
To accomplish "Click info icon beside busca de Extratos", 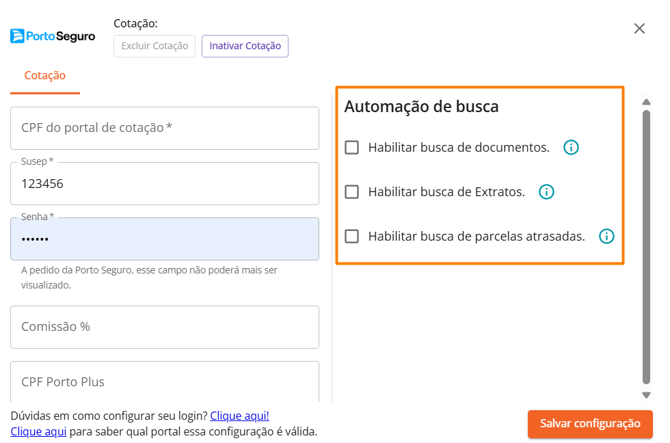I will 546,192.
